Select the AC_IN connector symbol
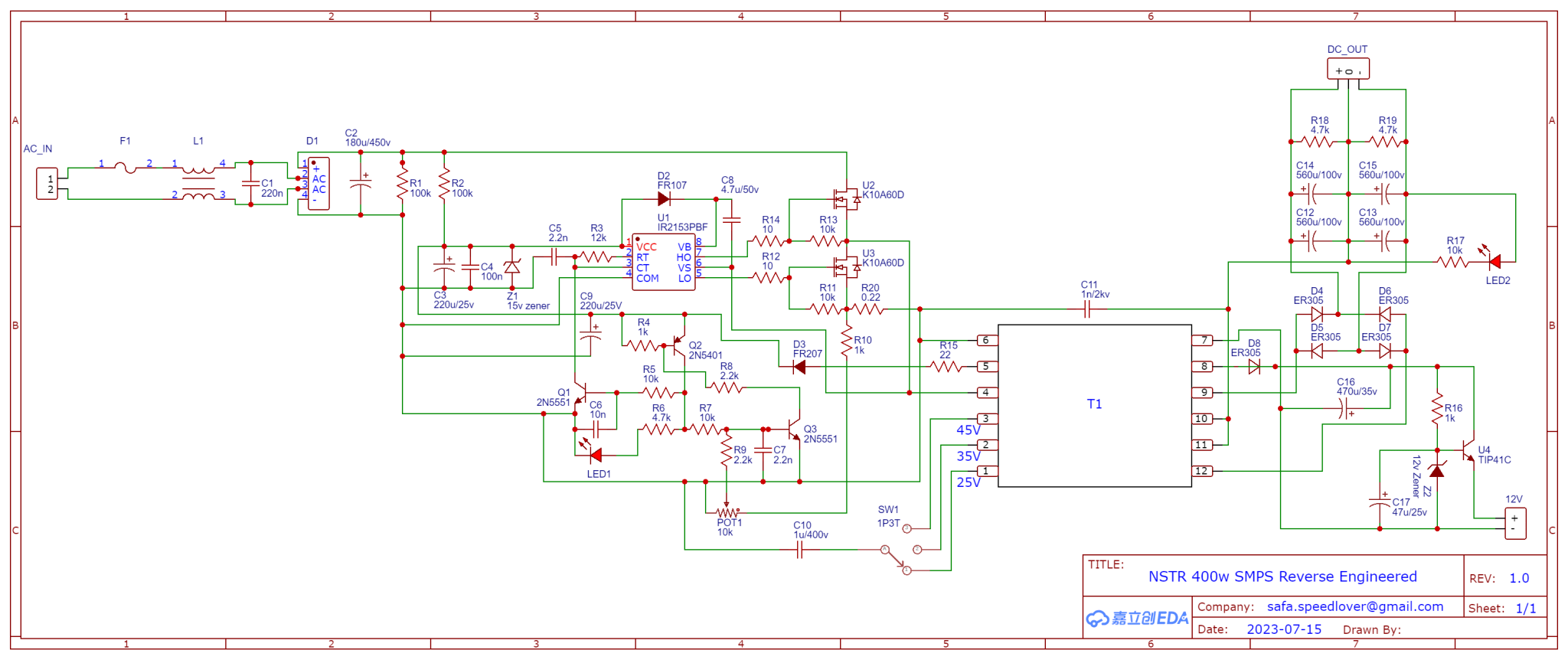This screenshot has width=1568, height=660. click(x=47, y=184)
